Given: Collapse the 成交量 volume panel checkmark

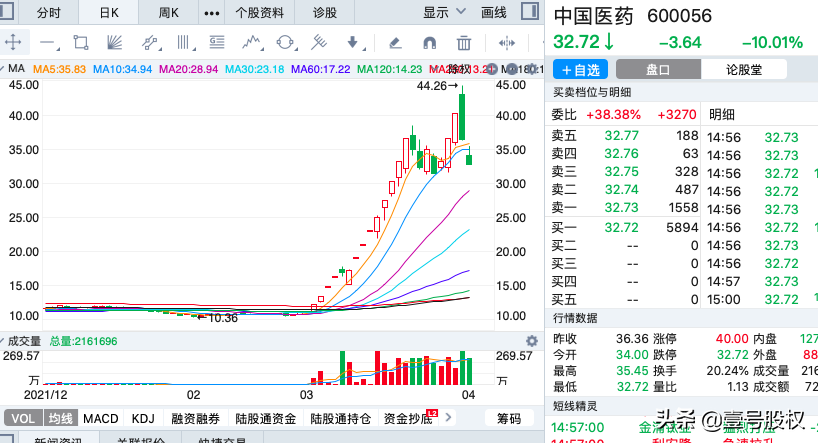Looking at the screenshot, I should pyautogui.click(x=2, y=341).
